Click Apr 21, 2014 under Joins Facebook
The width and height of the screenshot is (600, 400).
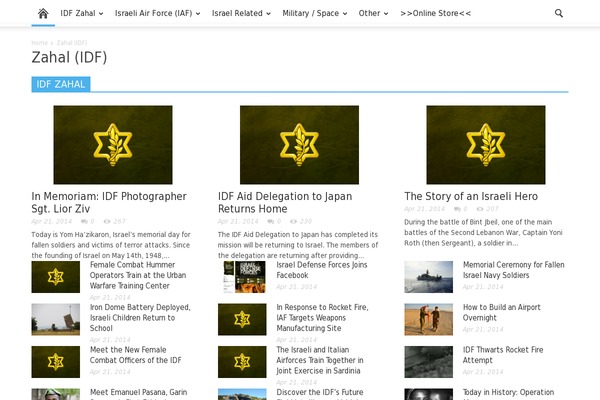pyautogui.click(x=297, y=287)
